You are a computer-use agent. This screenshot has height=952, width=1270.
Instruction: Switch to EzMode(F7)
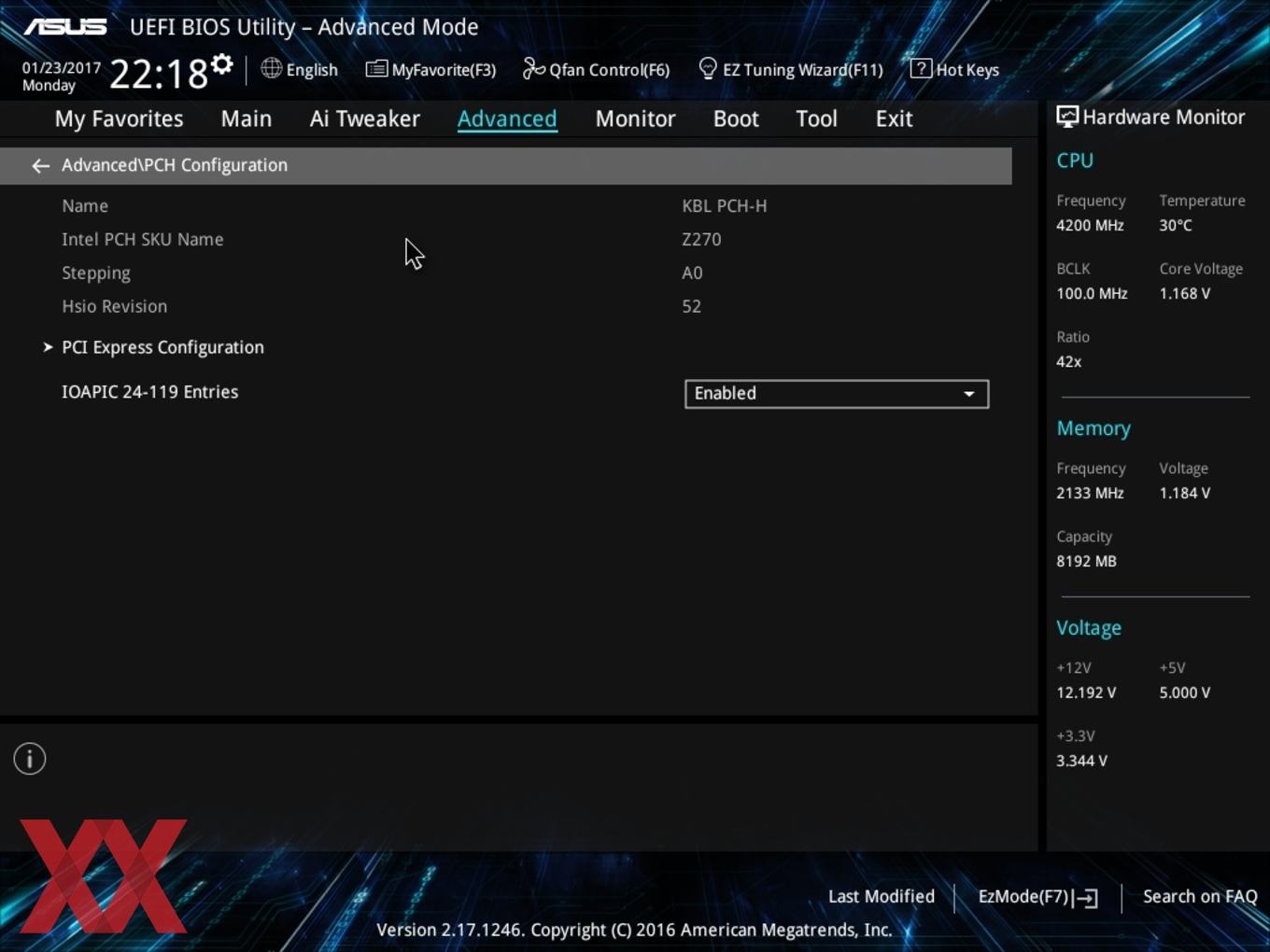(1037, 897)
